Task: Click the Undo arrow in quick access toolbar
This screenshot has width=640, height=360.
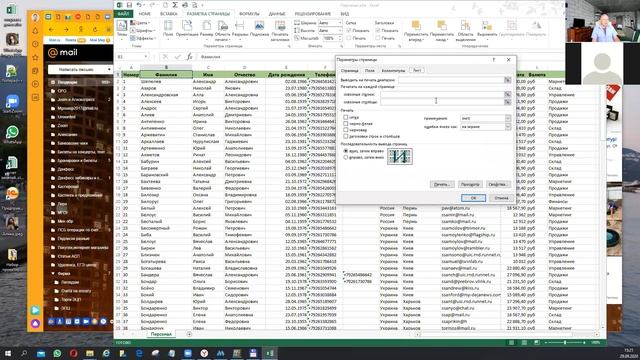Action: click(x=139, y=5)
